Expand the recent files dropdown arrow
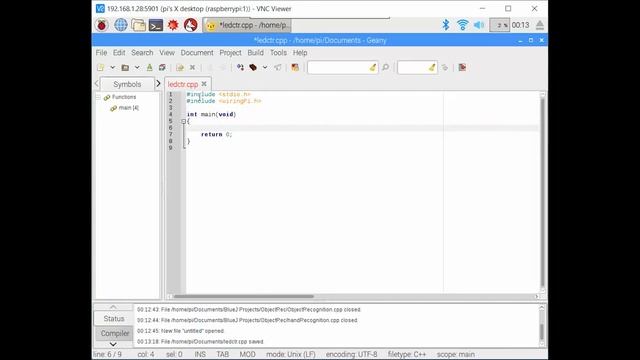Viewport: 640px width, 360px height. (x=137, y=68)
